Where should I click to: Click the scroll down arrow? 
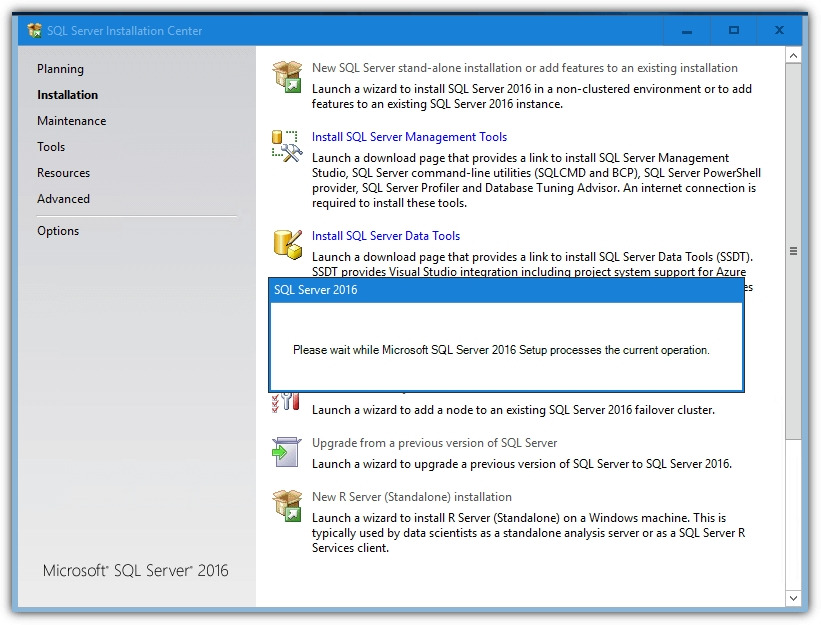click(793, 598)
